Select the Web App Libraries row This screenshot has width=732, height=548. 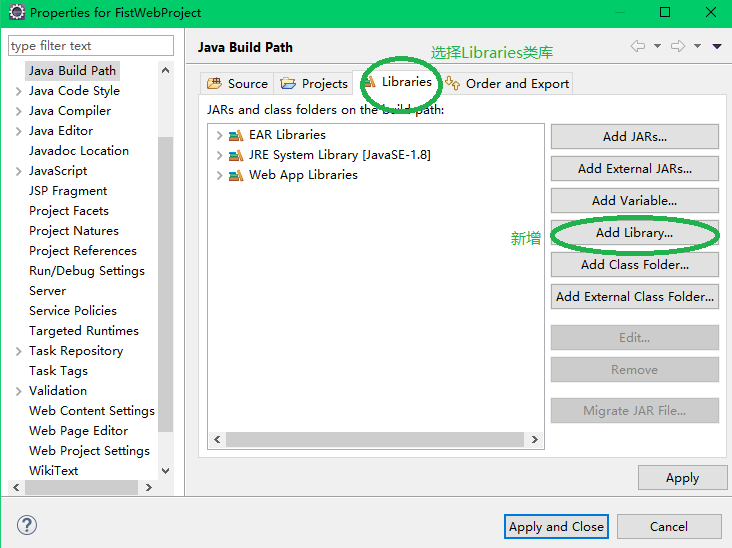tap(303, 175)
